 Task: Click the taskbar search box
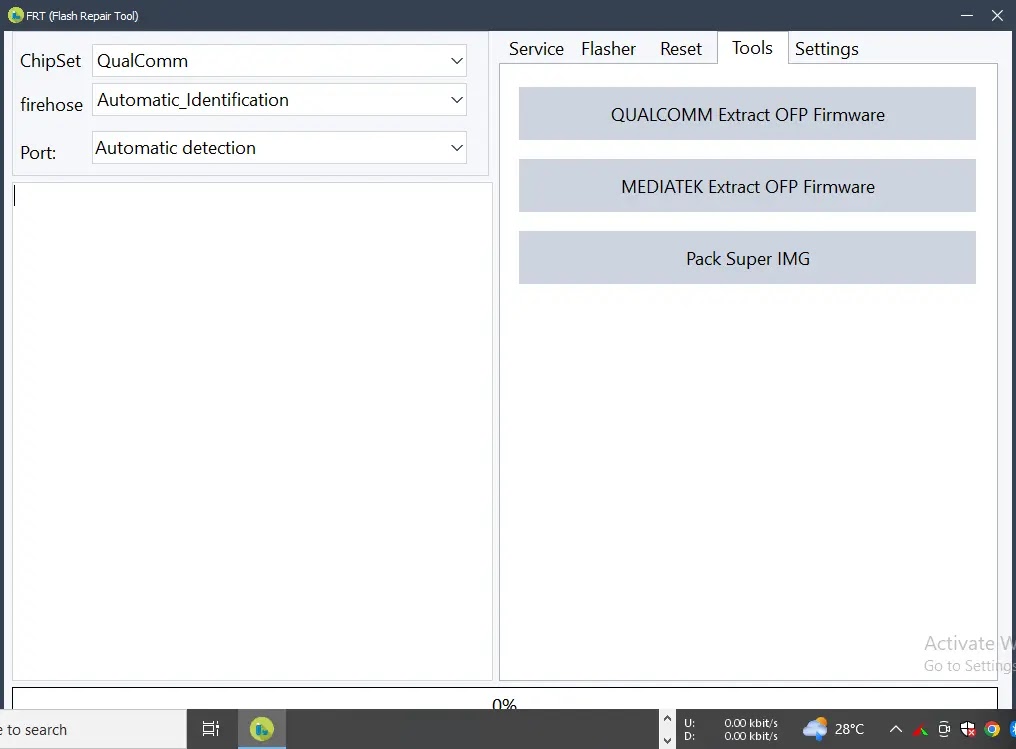91,729
